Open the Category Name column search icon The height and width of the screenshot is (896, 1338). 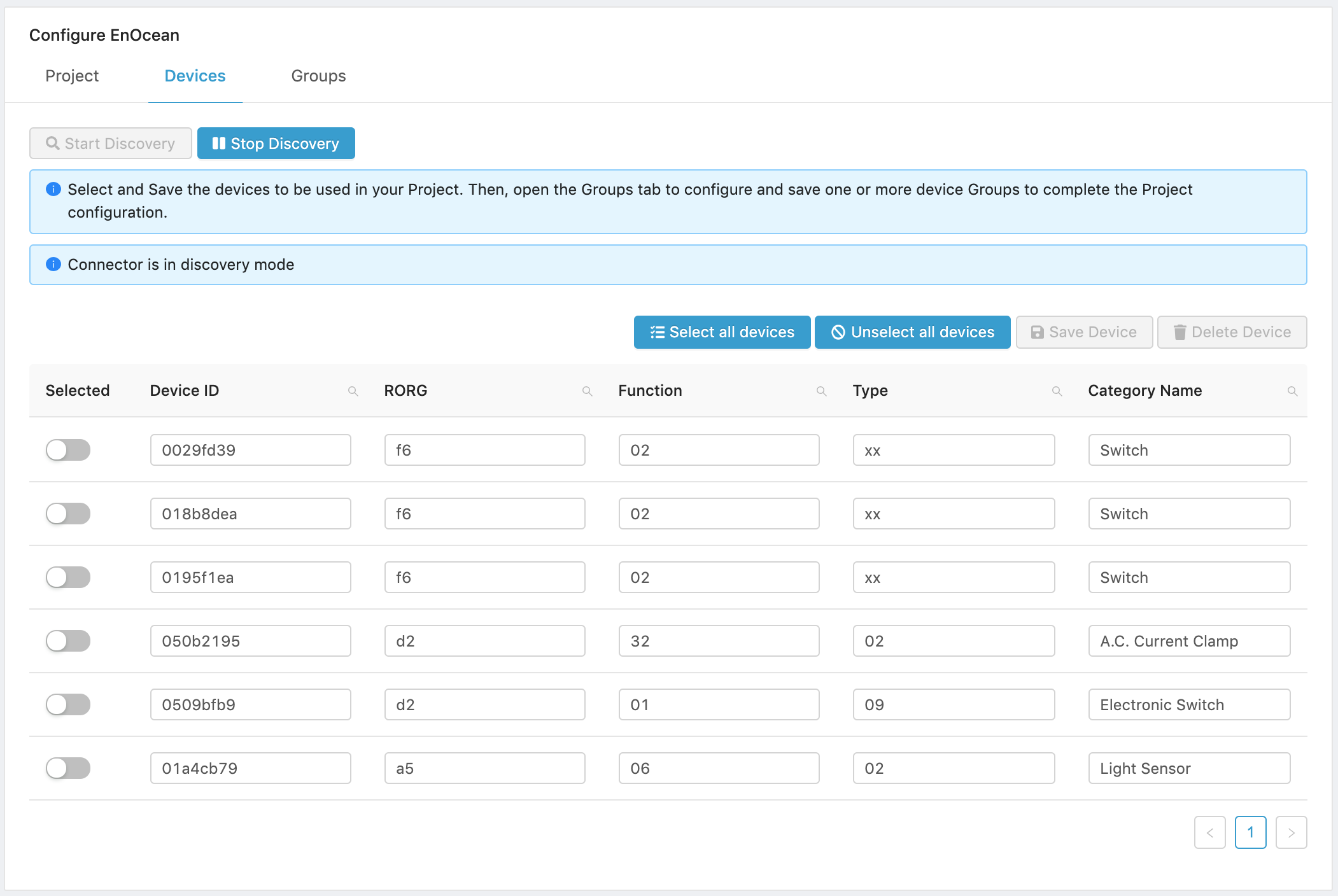pyautogui.click(x=1292, y=391)
